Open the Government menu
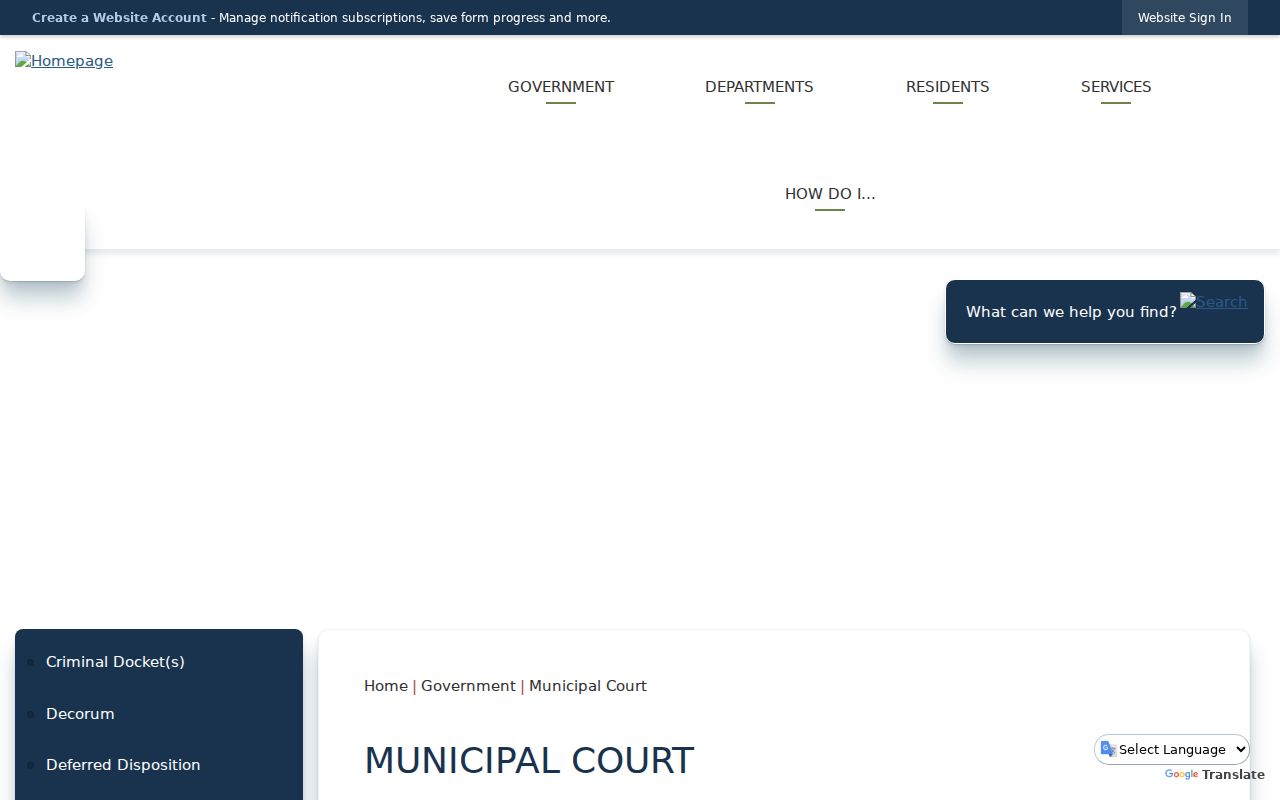Image resolution: width=1280 pixels, height=800 pixels. pos(561,87)
